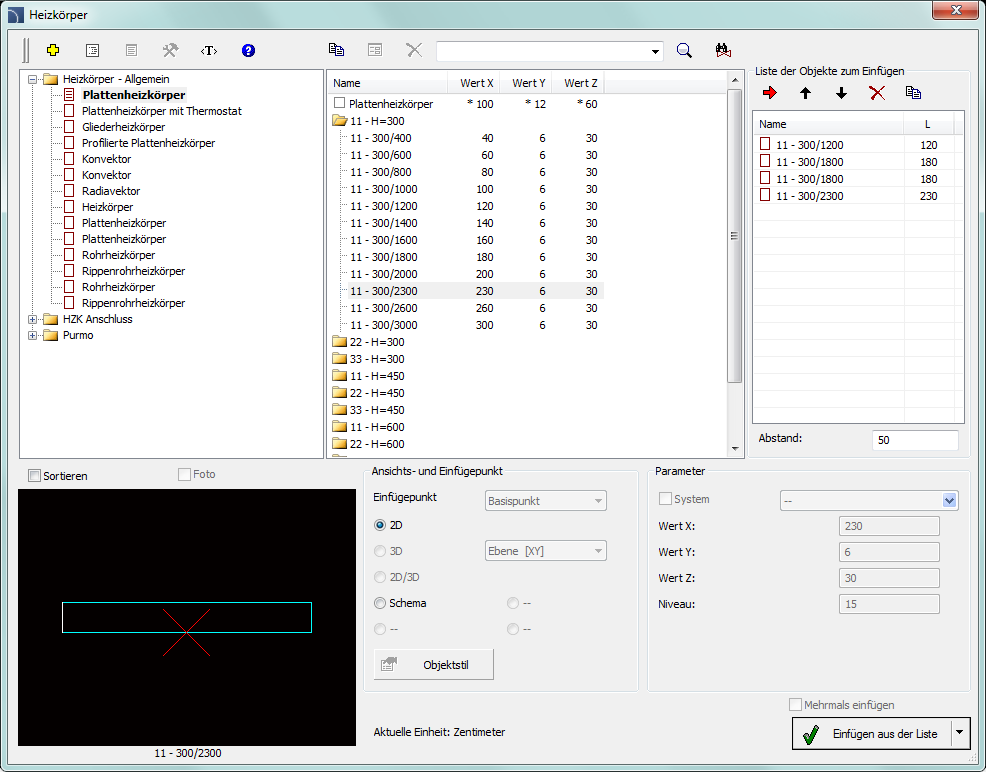Click the table's vertical scrollbar thumb
The image size is (986, 772).
coord(734,236)
